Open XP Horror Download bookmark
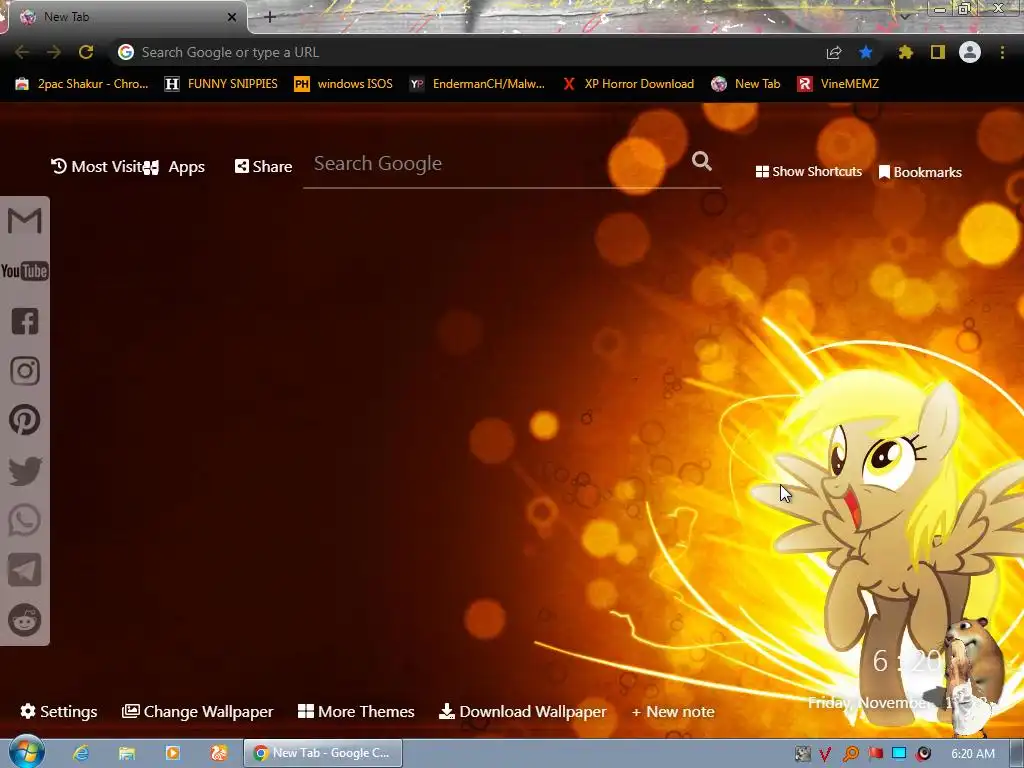This screenshot has height=768, width=1024. point(628,84)
